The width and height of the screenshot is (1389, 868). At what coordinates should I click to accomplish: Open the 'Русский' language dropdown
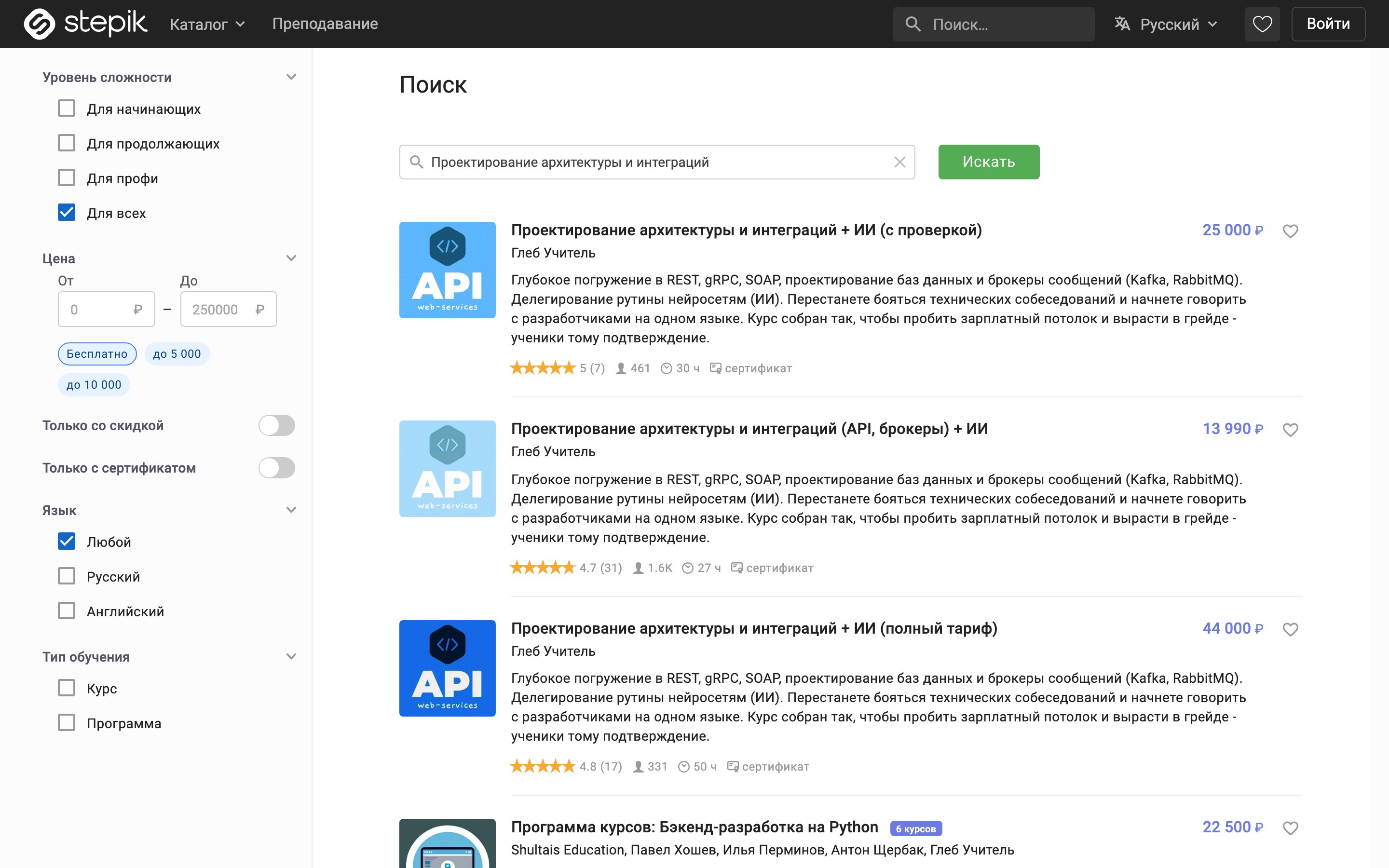pos(1166,24)
